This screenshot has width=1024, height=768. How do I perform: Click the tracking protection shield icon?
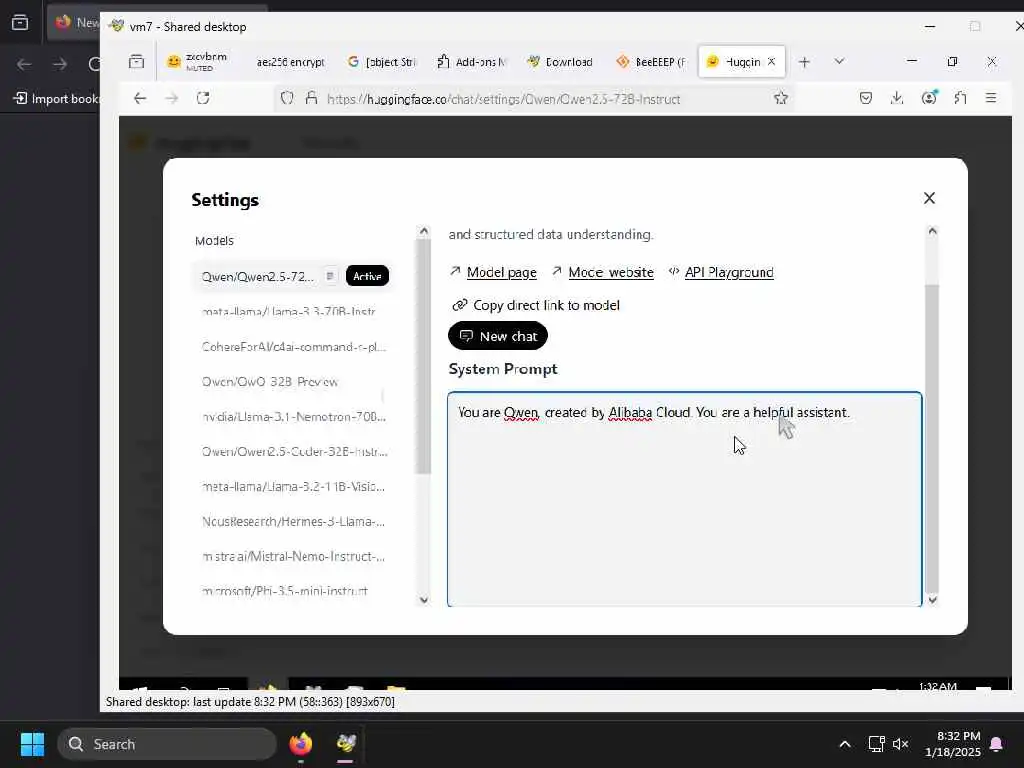tap(287, 99)
